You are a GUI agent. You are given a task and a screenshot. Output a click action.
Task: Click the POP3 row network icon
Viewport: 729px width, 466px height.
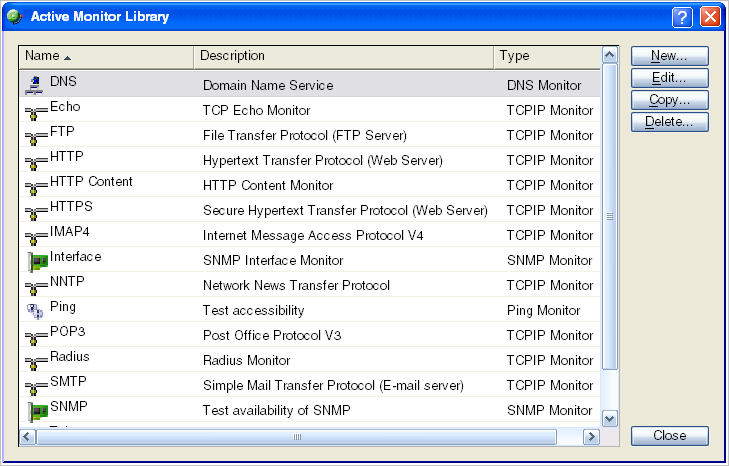tap(36, 337)
